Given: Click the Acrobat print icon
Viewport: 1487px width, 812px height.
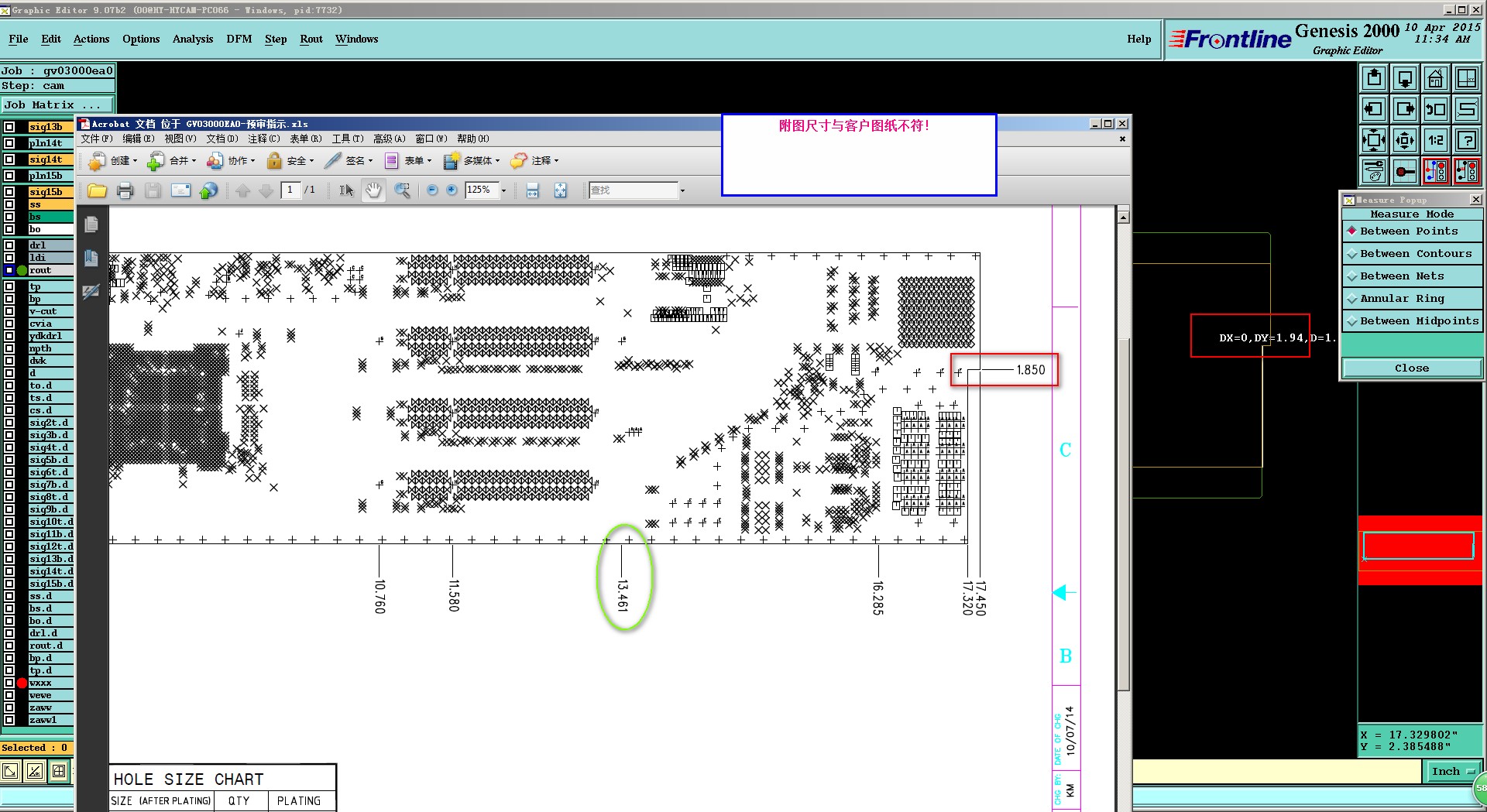Looking at the screenshot, I should click(125, 190).
